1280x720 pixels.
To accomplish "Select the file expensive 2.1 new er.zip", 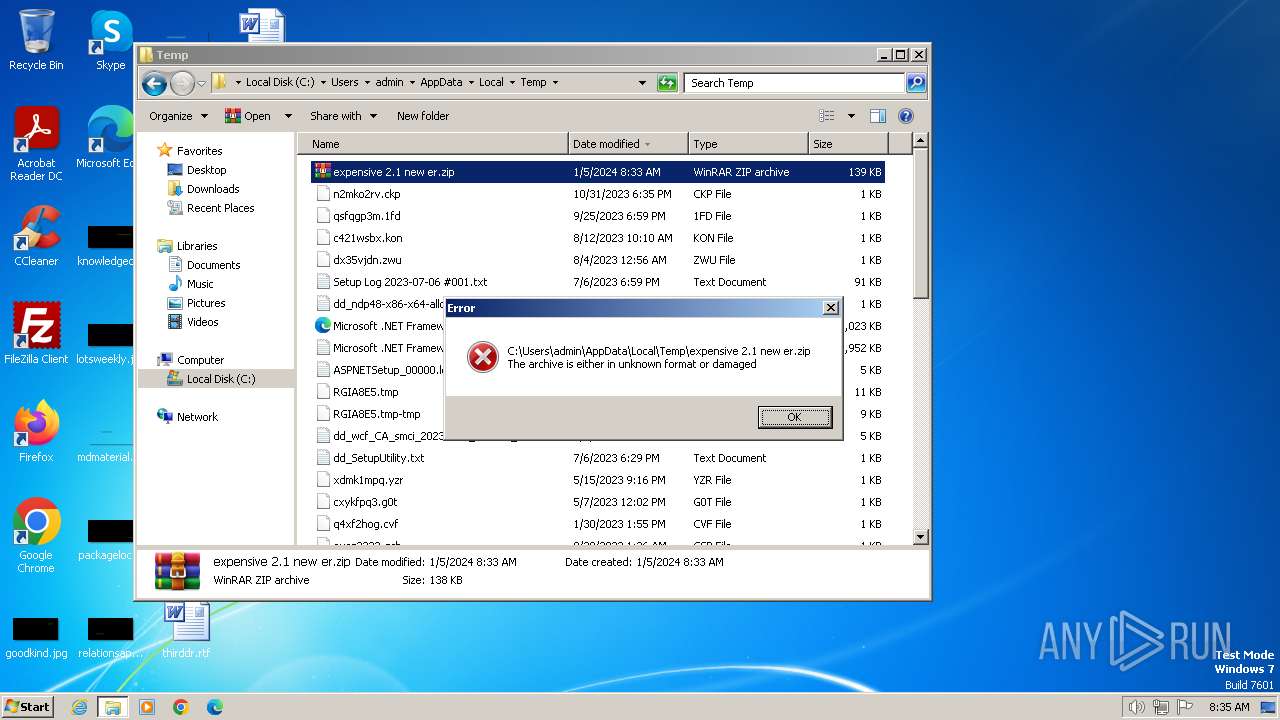I will coord(598,172).
